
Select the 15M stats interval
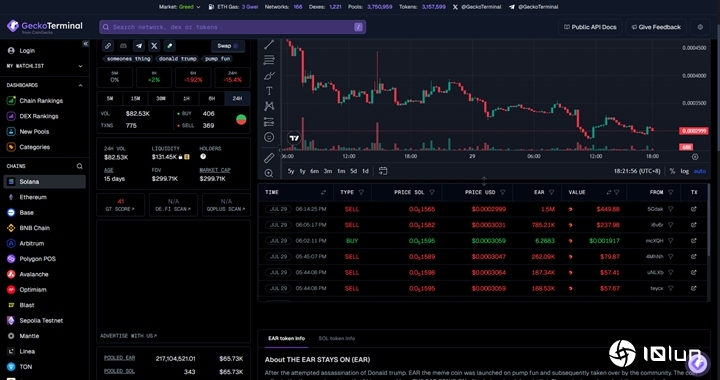[x=135, y=99]
